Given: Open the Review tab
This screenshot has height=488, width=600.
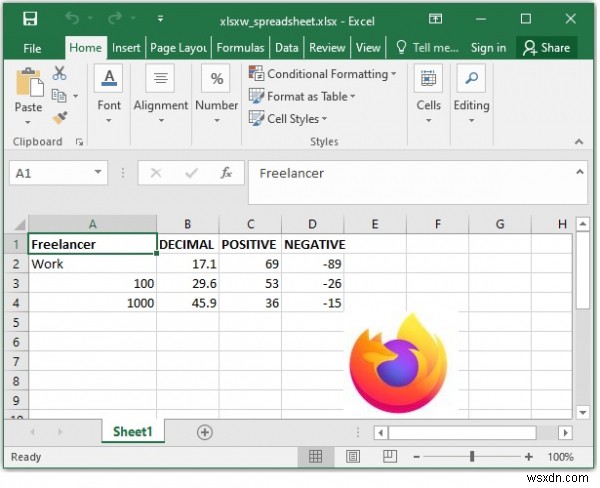Looking at the screenshot, I should point(327,48).
